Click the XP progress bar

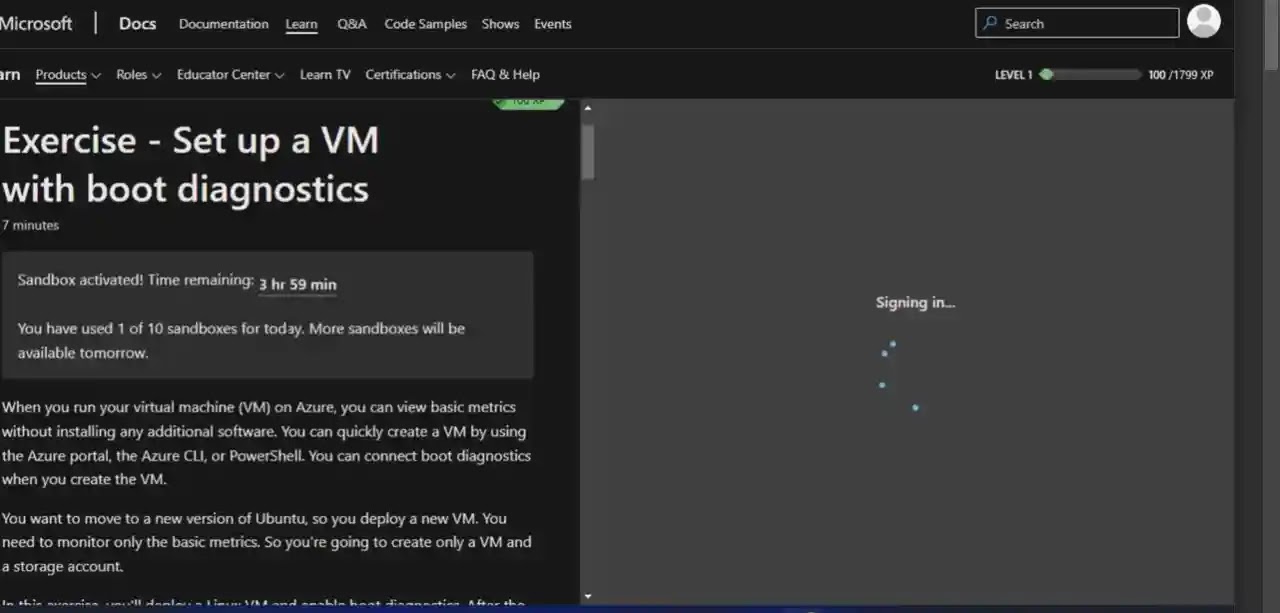point(1090,74)
